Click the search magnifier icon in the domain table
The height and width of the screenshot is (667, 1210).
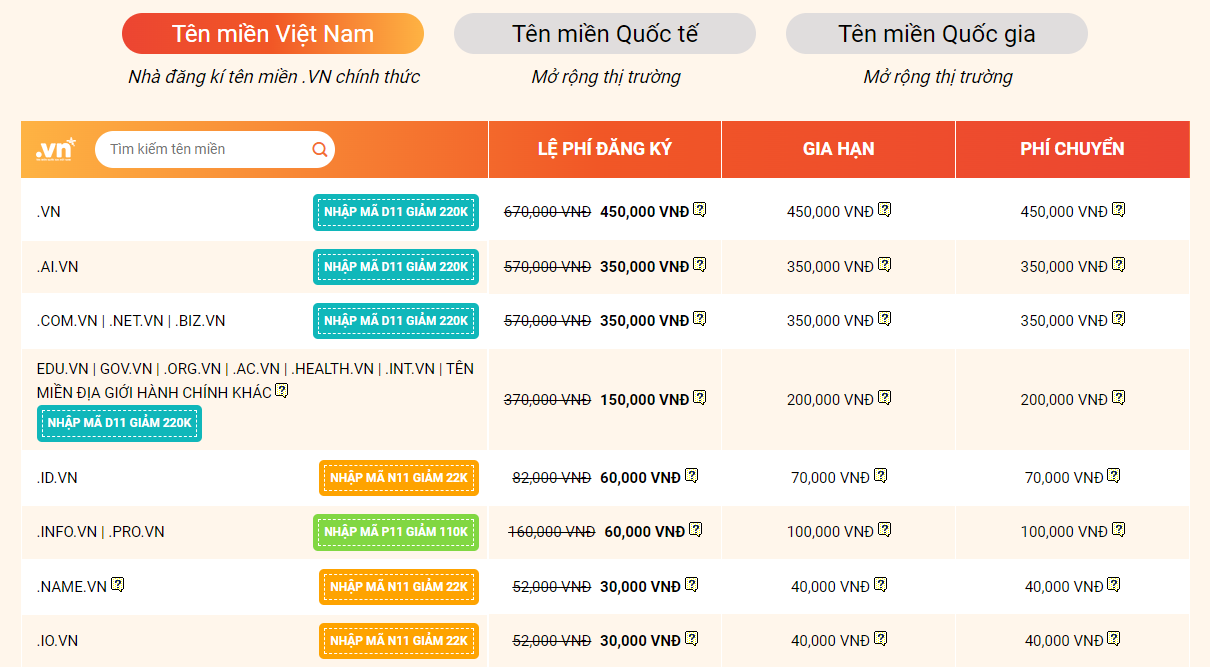(319, 148)
